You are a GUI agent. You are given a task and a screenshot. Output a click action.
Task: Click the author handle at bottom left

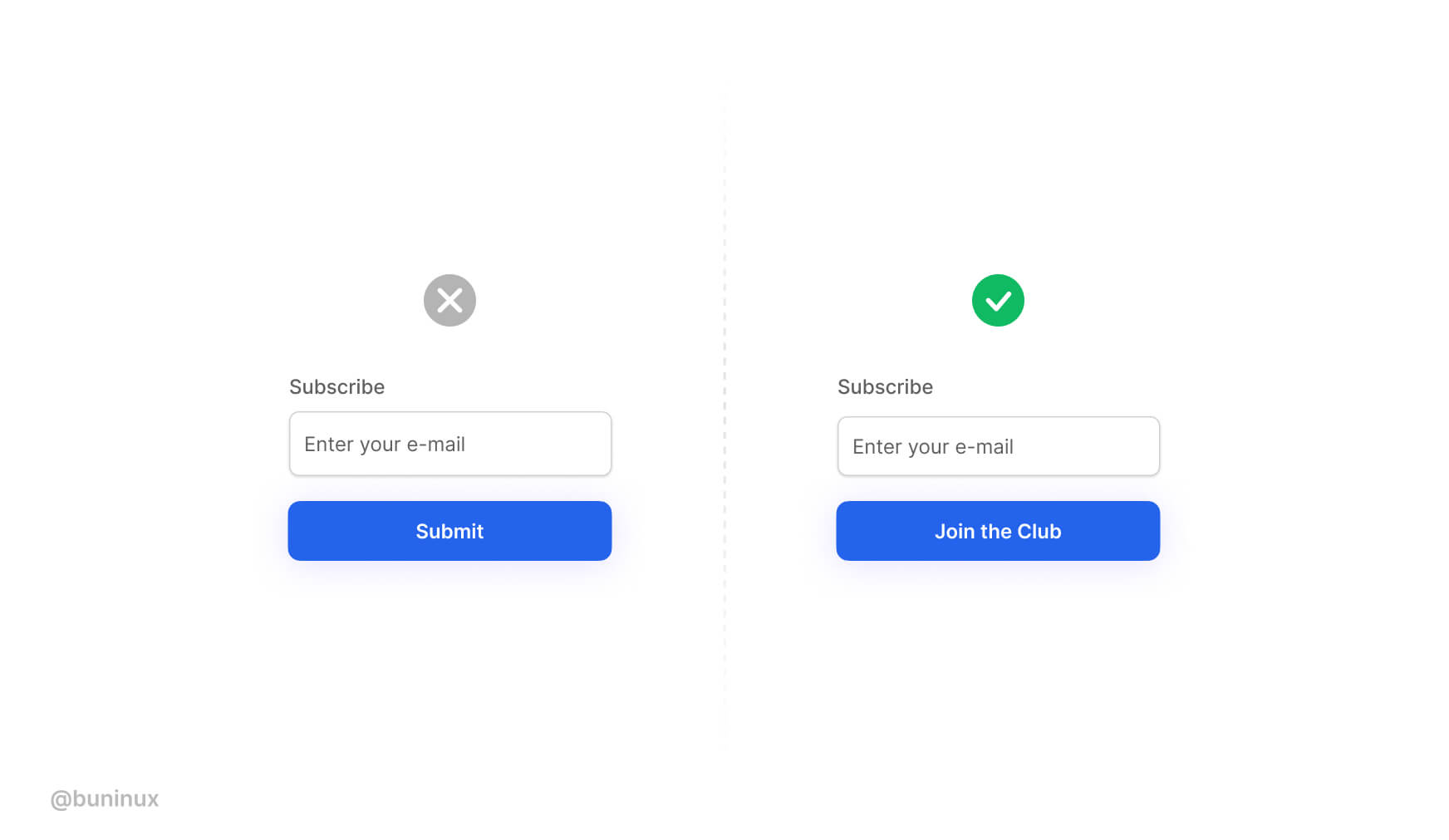[105, 798]
